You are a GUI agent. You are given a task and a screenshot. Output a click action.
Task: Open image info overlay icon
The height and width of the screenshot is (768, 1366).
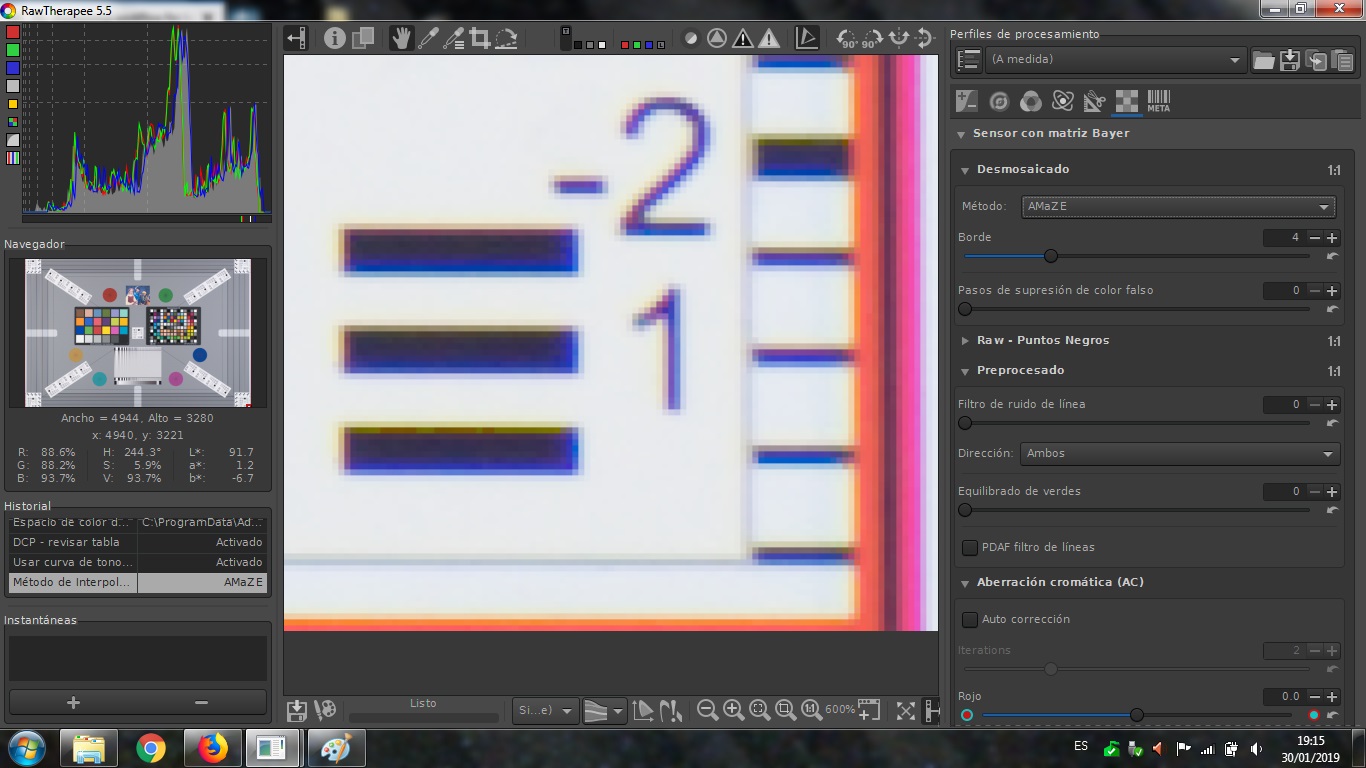(334, 38)
